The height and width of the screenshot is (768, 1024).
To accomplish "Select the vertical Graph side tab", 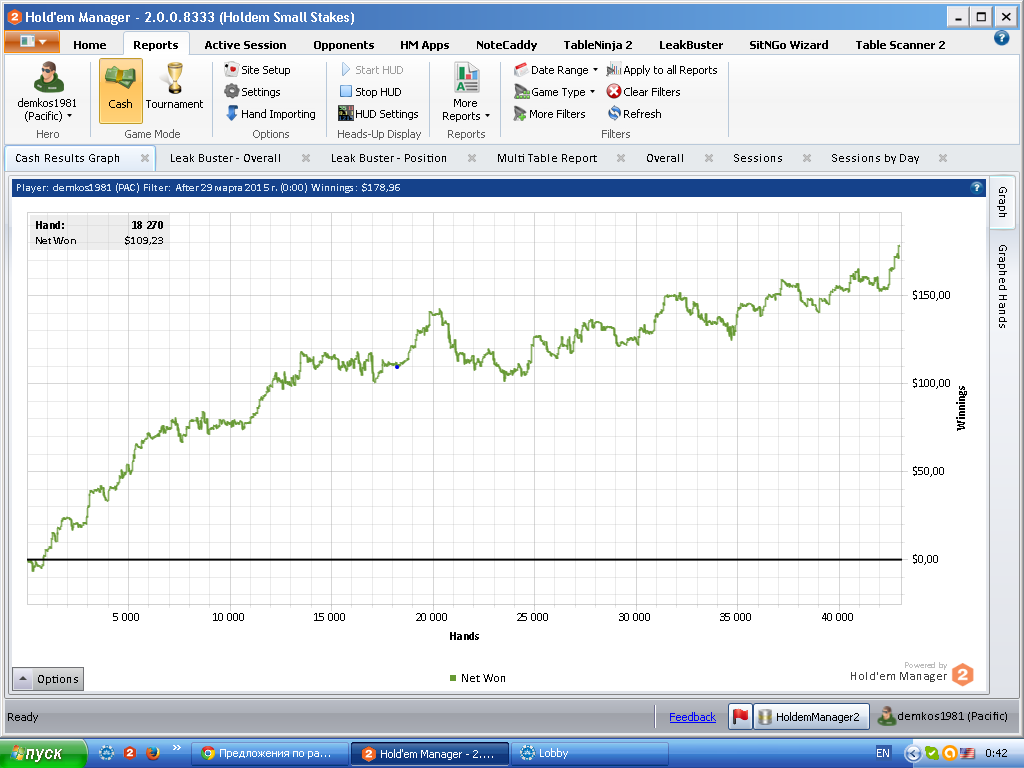I will (1002, 202).
